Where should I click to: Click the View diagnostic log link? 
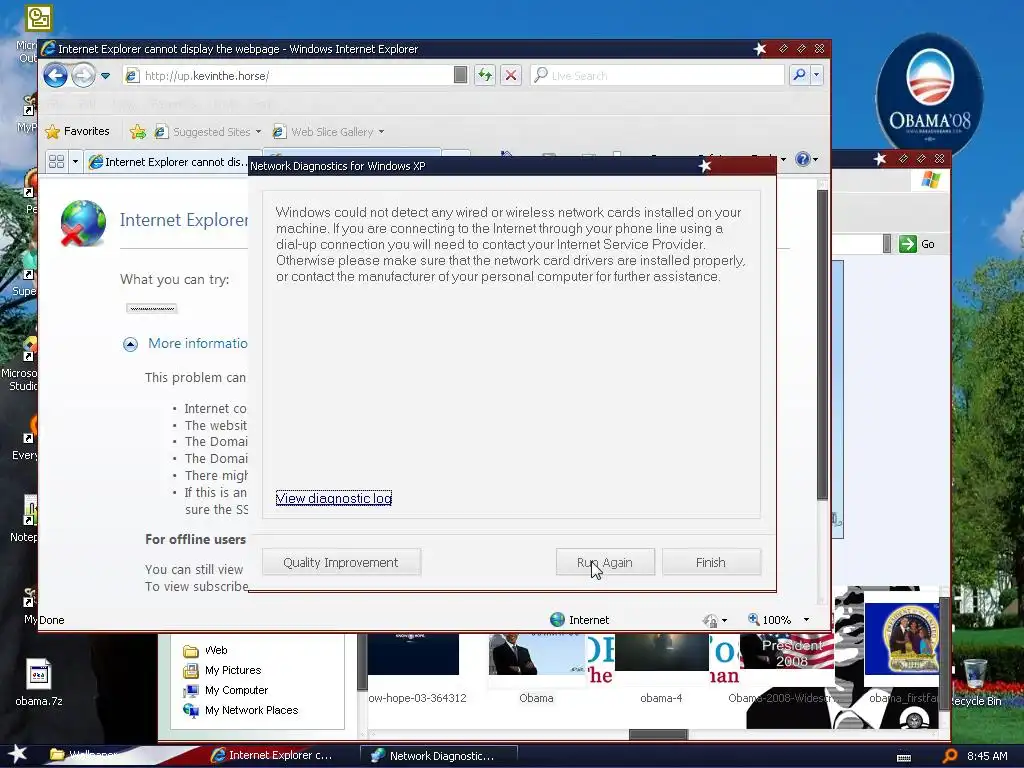coord(334,498)
